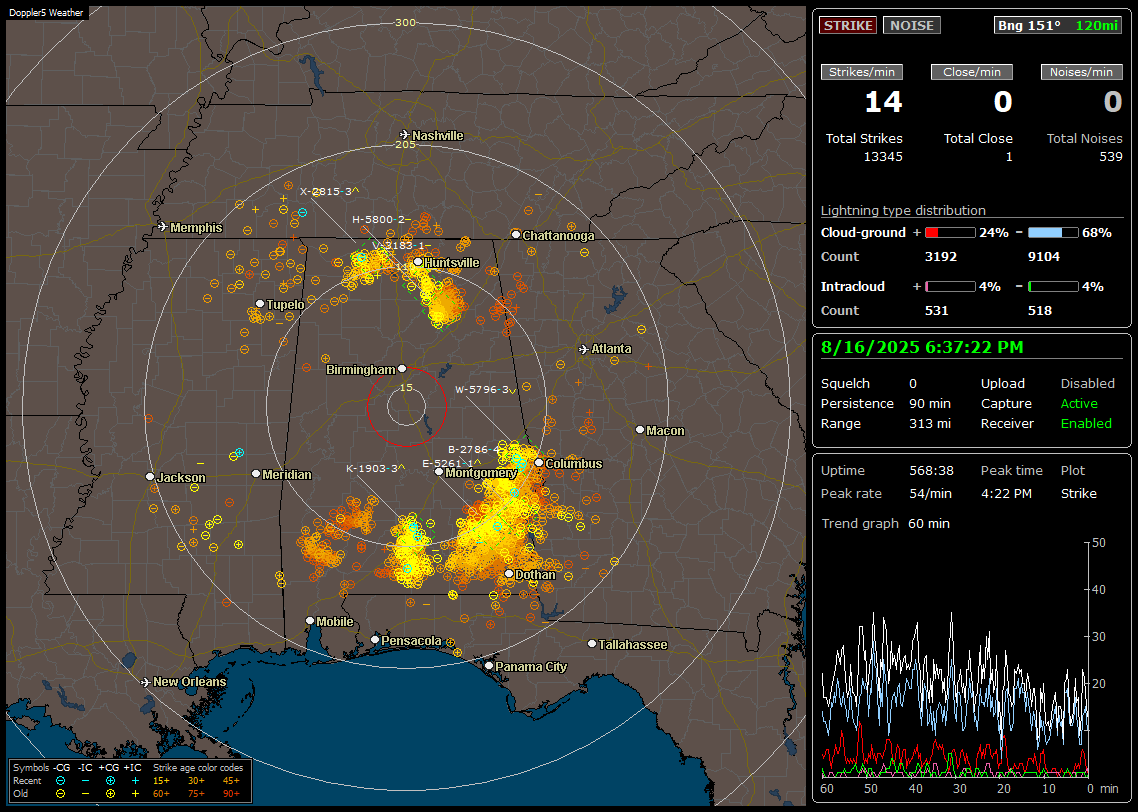Screen dimensions: 1138x812
Task: Click the Total Strikes value 13345
Action: point(883,157)
